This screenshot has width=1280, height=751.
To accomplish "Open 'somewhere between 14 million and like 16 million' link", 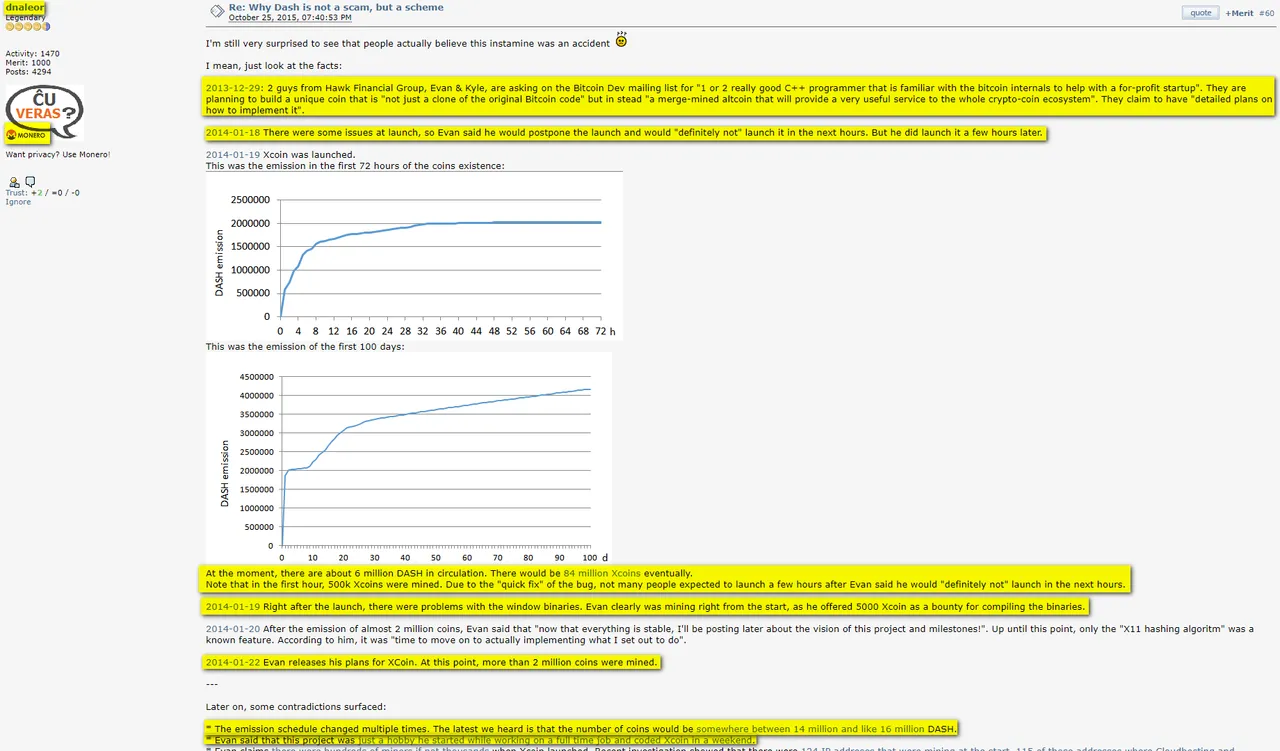I will 810,729.
